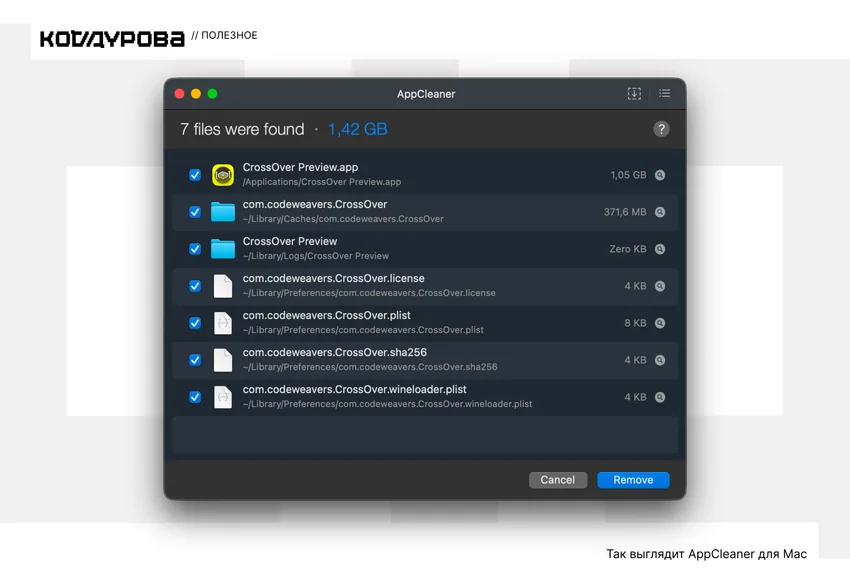Image resolution: width=850 pixels, height=582 pixels.
Task: Close the AppCleaner window with red button
Action: point(179,94)
